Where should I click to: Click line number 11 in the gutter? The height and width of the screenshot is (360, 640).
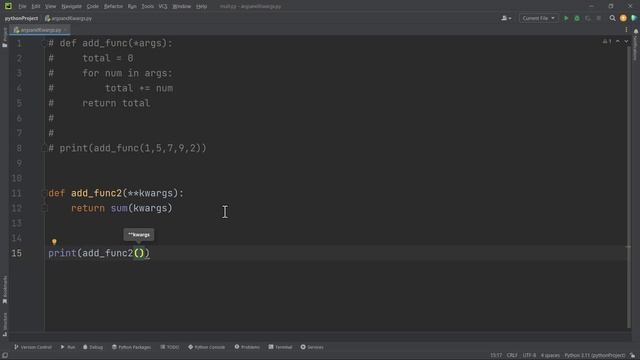tap(16, 193)
